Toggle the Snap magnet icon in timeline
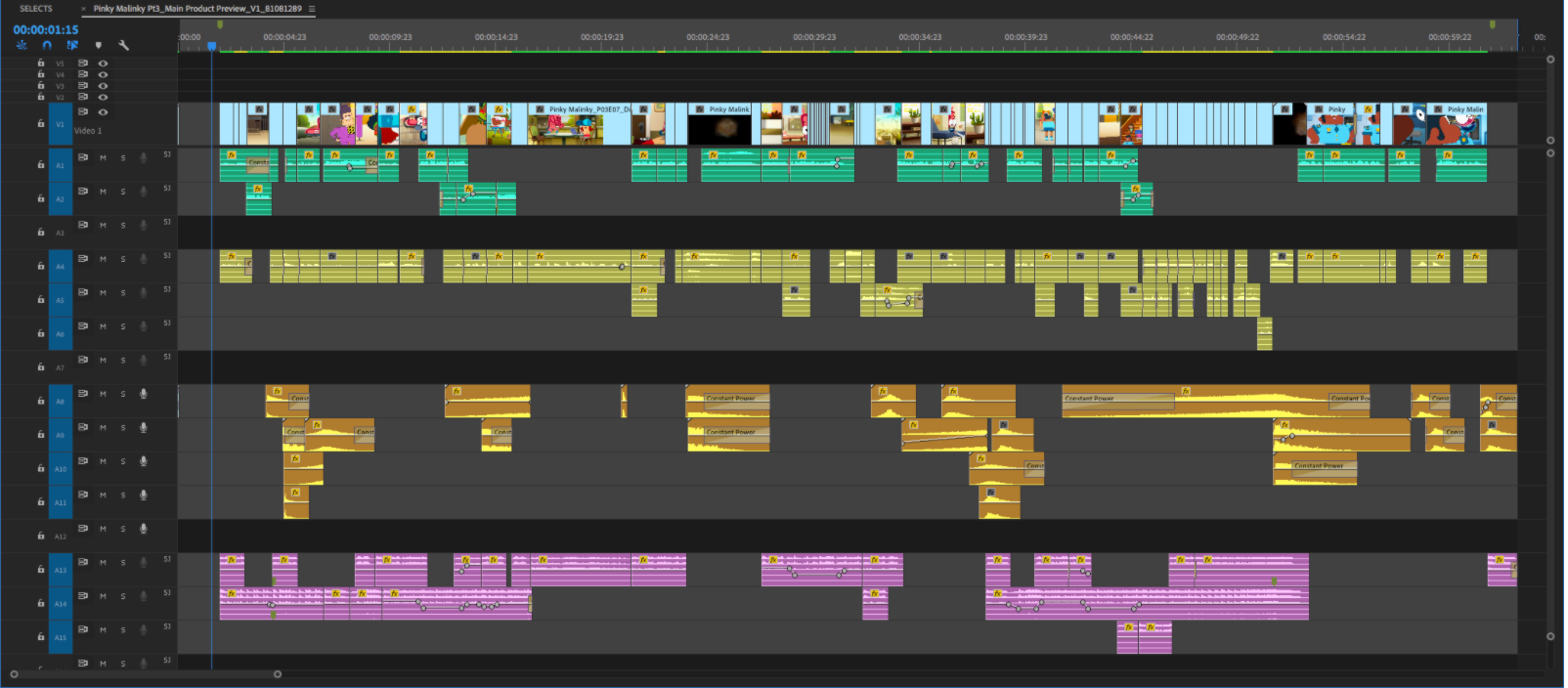1568x688 pixels. (46, 45)
